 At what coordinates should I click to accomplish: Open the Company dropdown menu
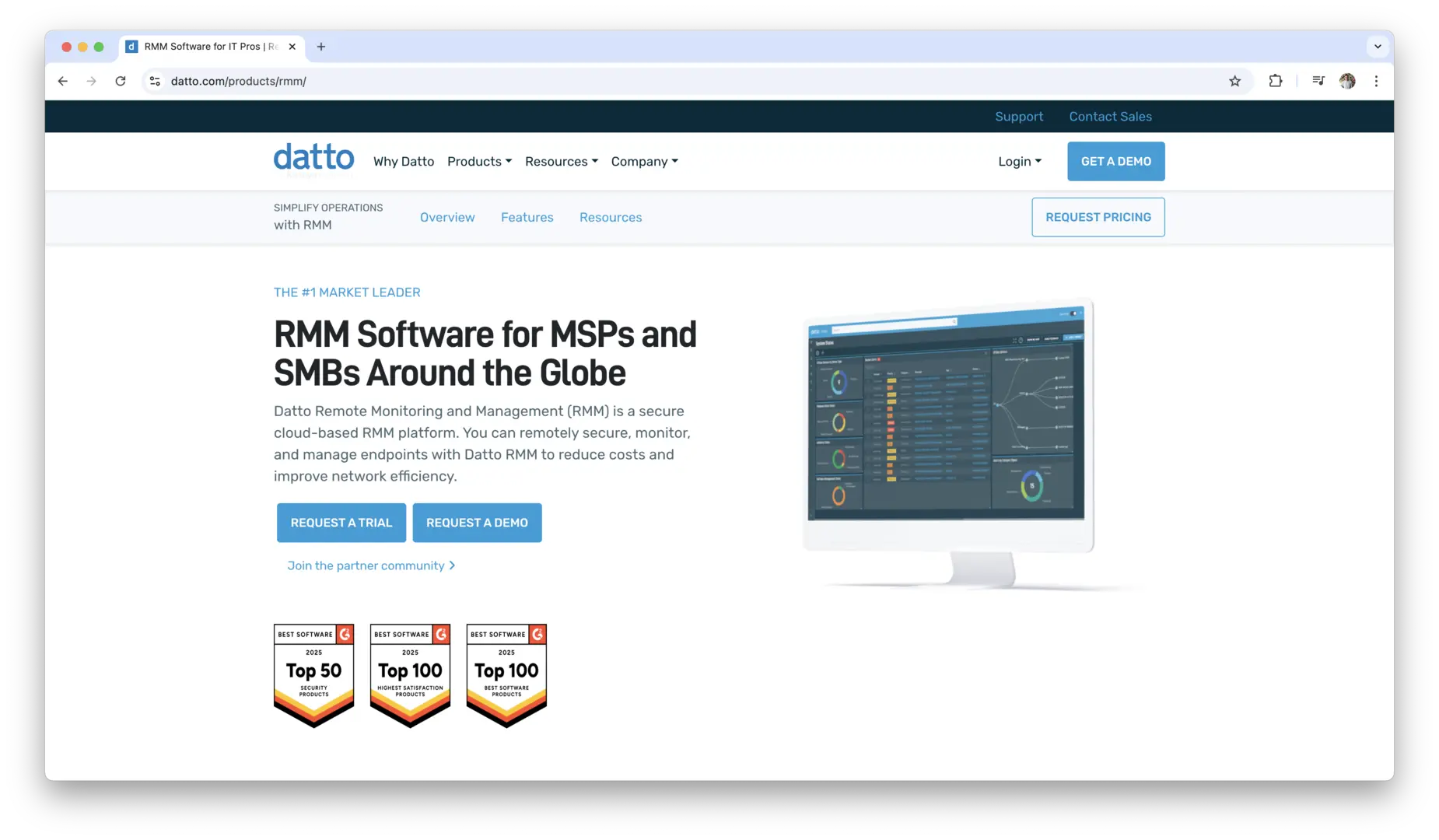tap(644, 162)
